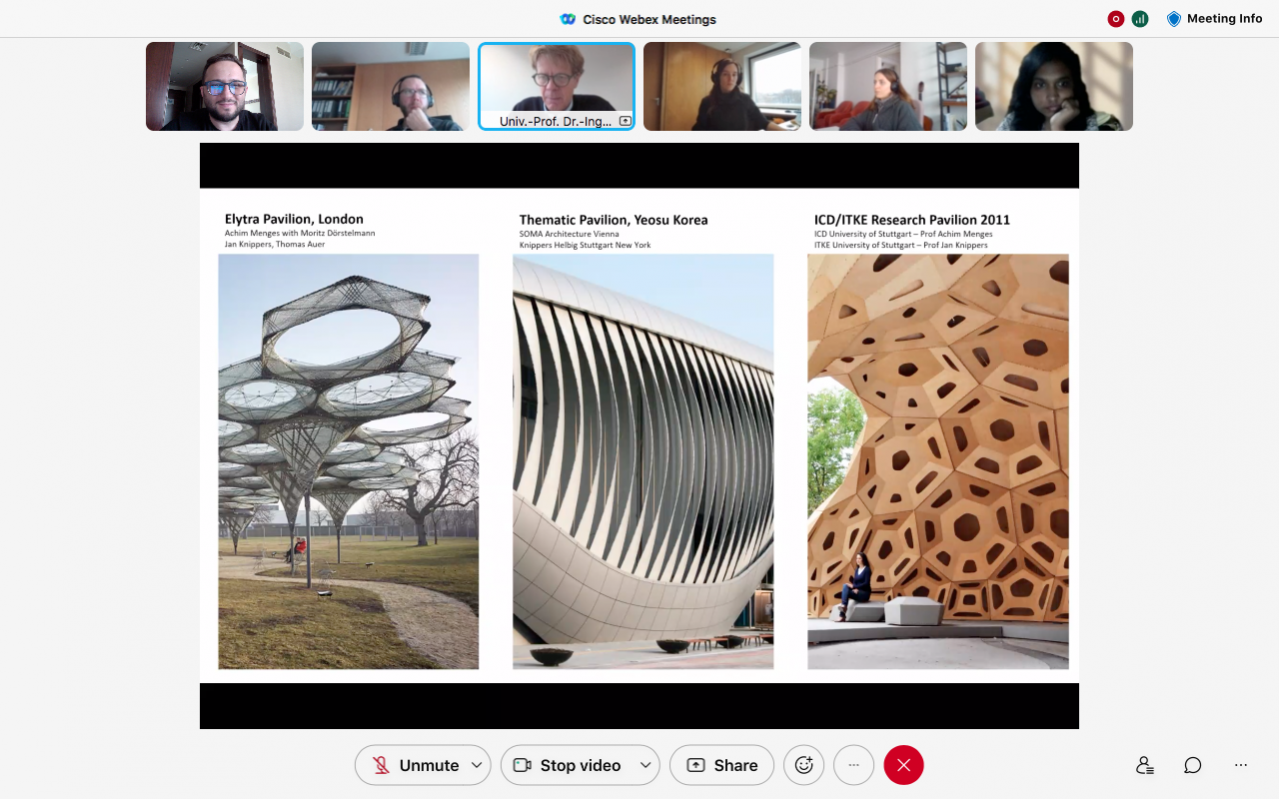Image resolution: width=1279 pixels, height=799 pixels.
Task: Open the chat bubble icon
Action: pos(1192,765)
